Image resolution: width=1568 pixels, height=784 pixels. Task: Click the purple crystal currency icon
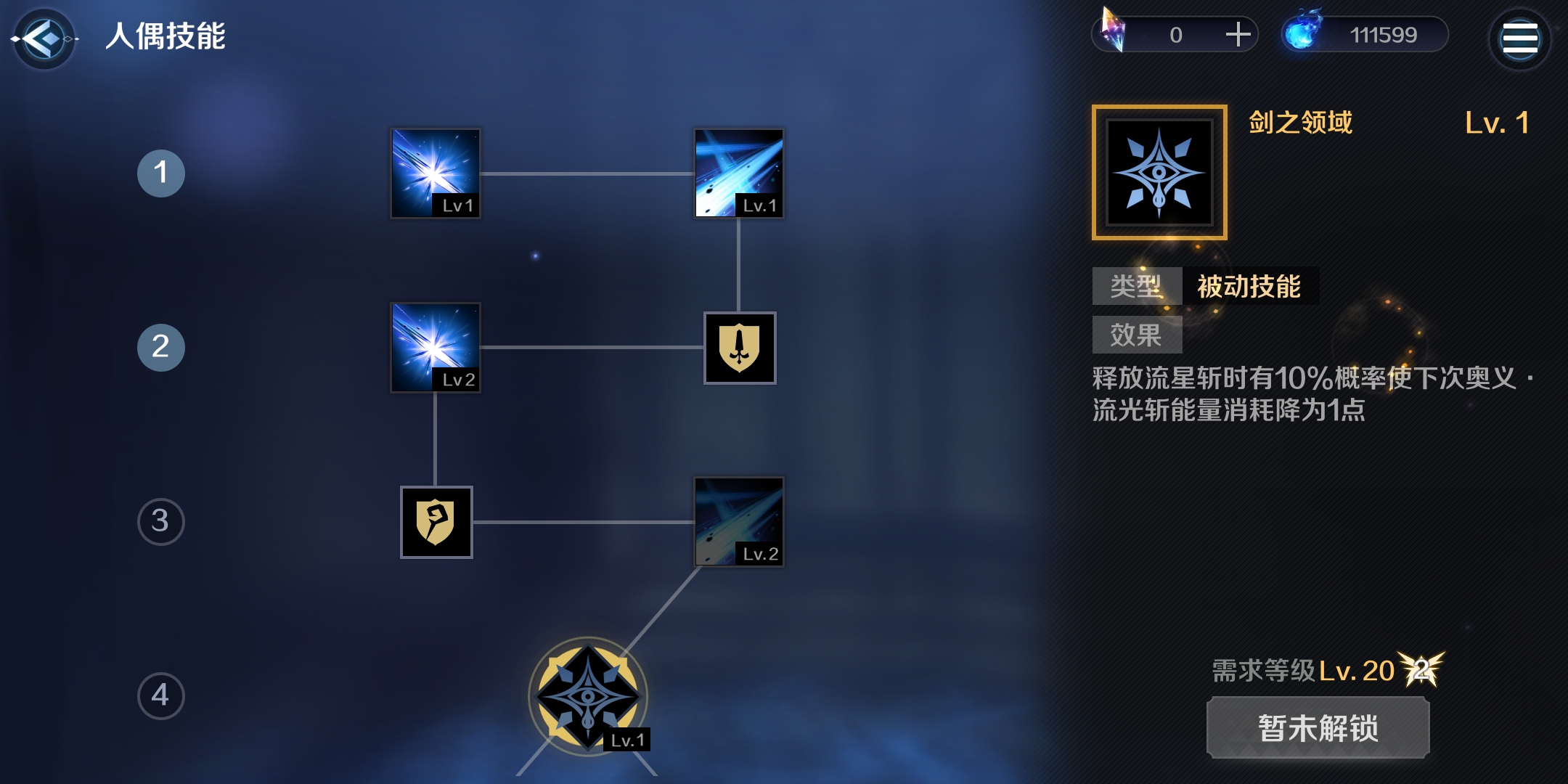coord(1113,30)
